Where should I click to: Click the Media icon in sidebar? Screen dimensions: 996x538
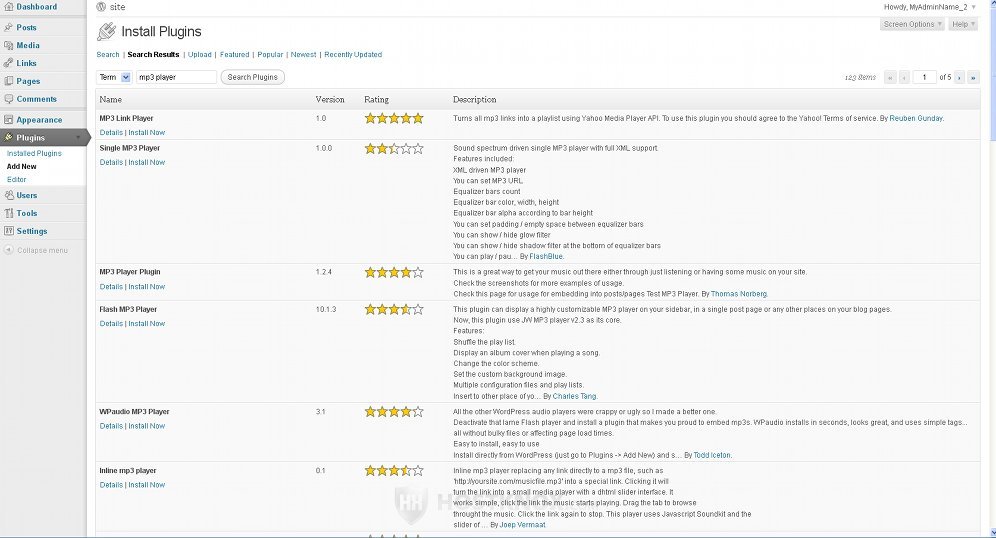[8, 45]
